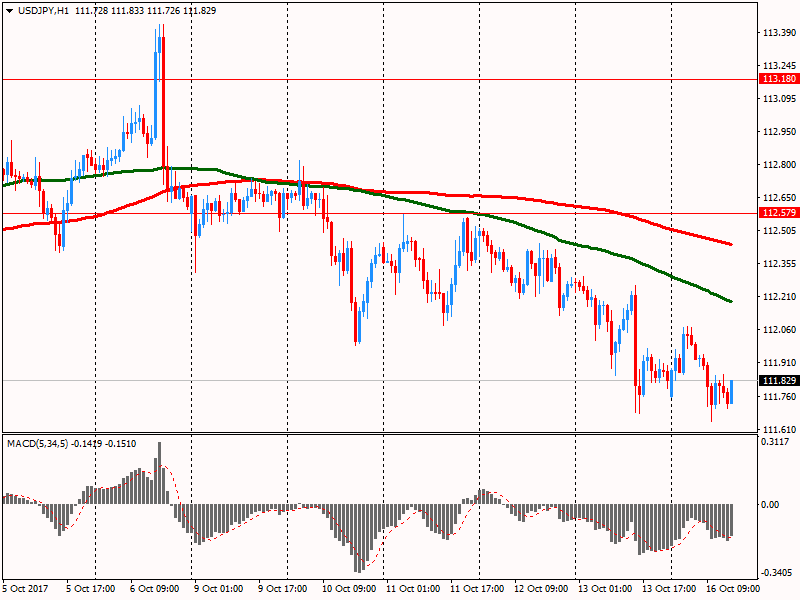The image size is (800, 600).
Task: Click the 112.505 price scale value
Action: (x=779, y=231)
